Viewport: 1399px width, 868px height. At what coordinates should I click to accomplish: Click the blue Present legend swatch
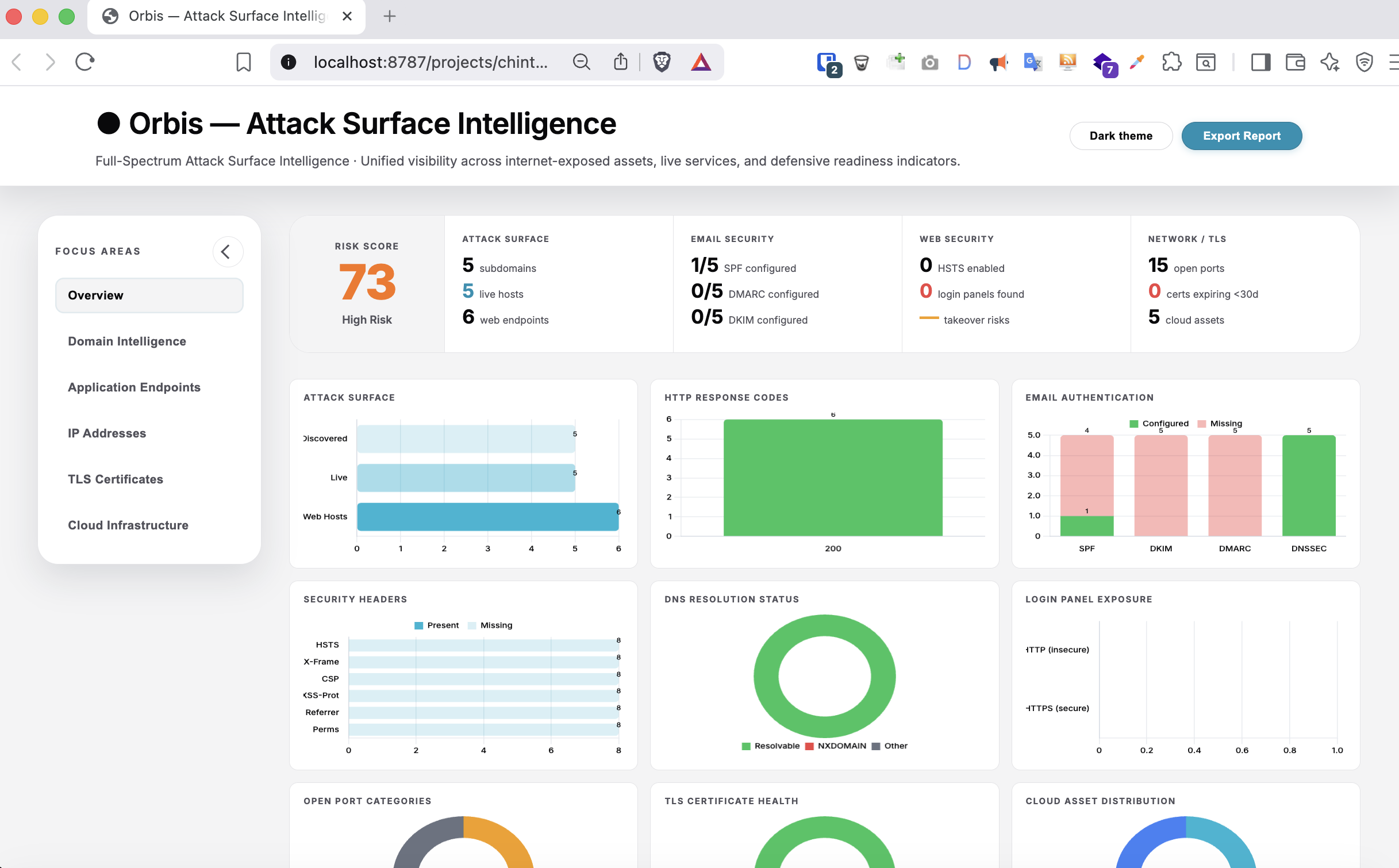click(x=418, y=625)
